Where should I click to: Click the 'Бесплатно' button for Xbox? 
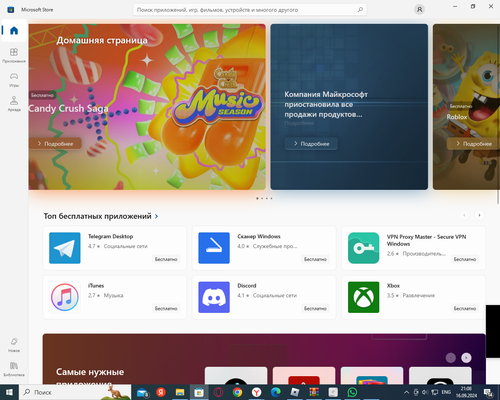[x=465, y=308]
